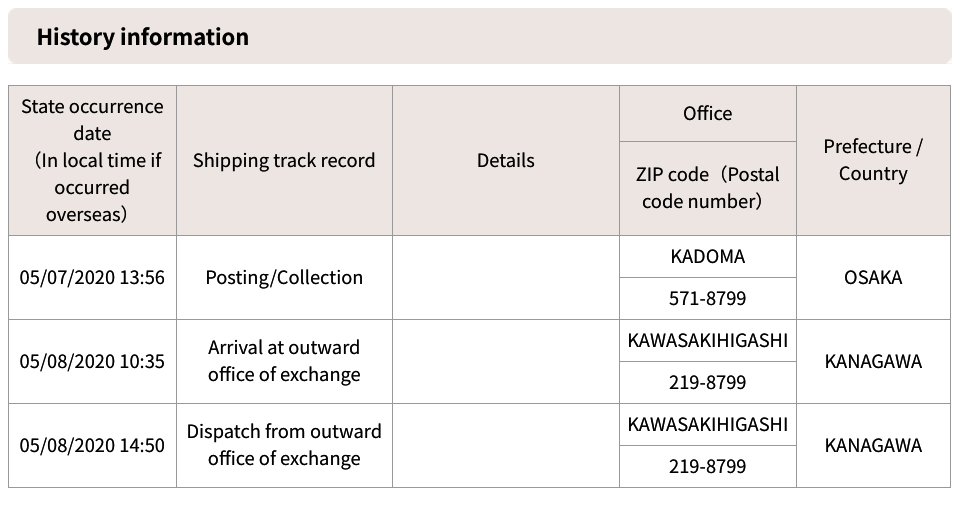Click the Prefecture / Country header

click(873, 160)
